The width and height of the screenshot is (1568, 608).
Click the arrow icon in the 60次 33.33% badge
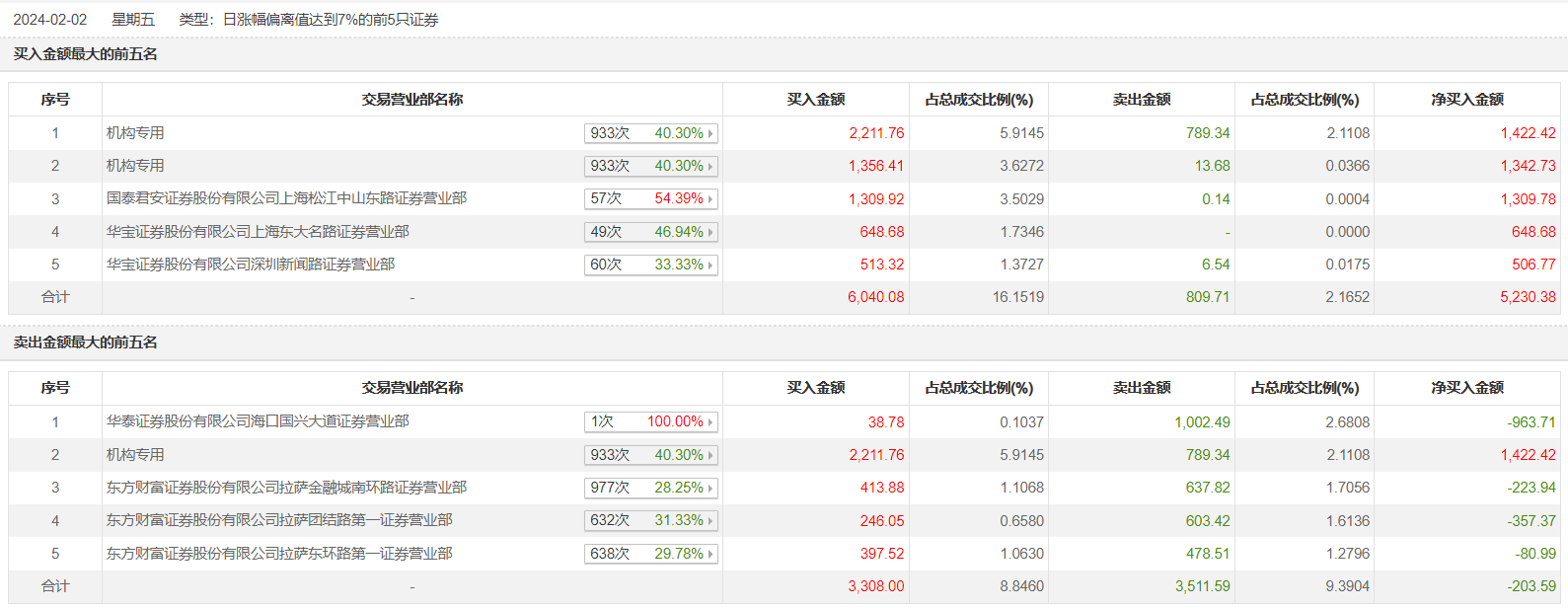pyautogui.click(x=710, y=265)
